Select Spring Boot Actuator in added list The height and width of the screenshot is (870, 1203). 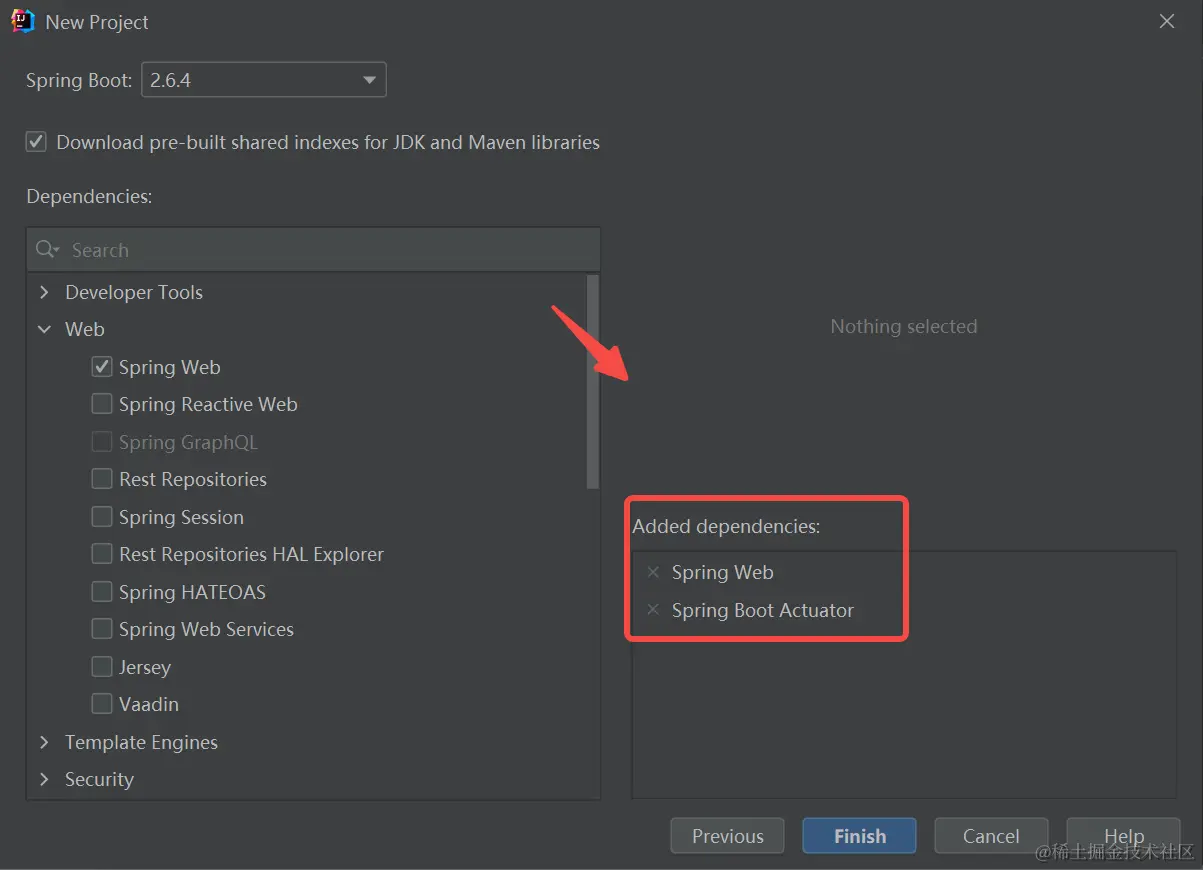[x=763, y=610]
